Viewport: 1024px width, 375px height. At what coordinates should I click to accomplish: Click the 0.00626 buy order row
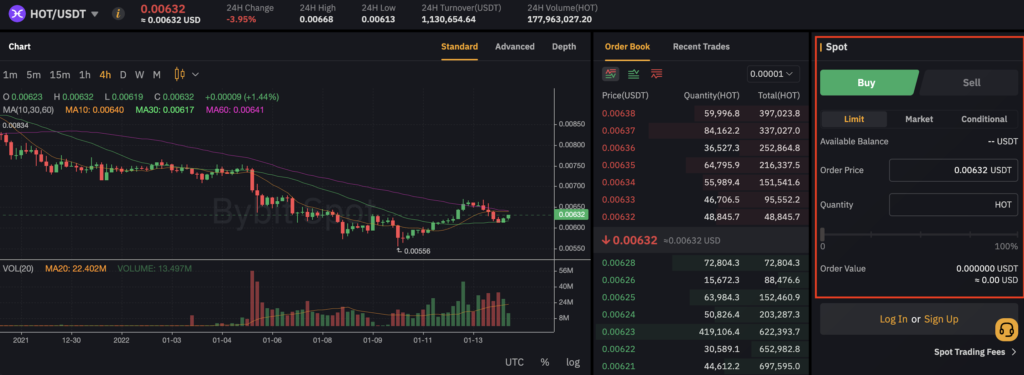point(701,280)
